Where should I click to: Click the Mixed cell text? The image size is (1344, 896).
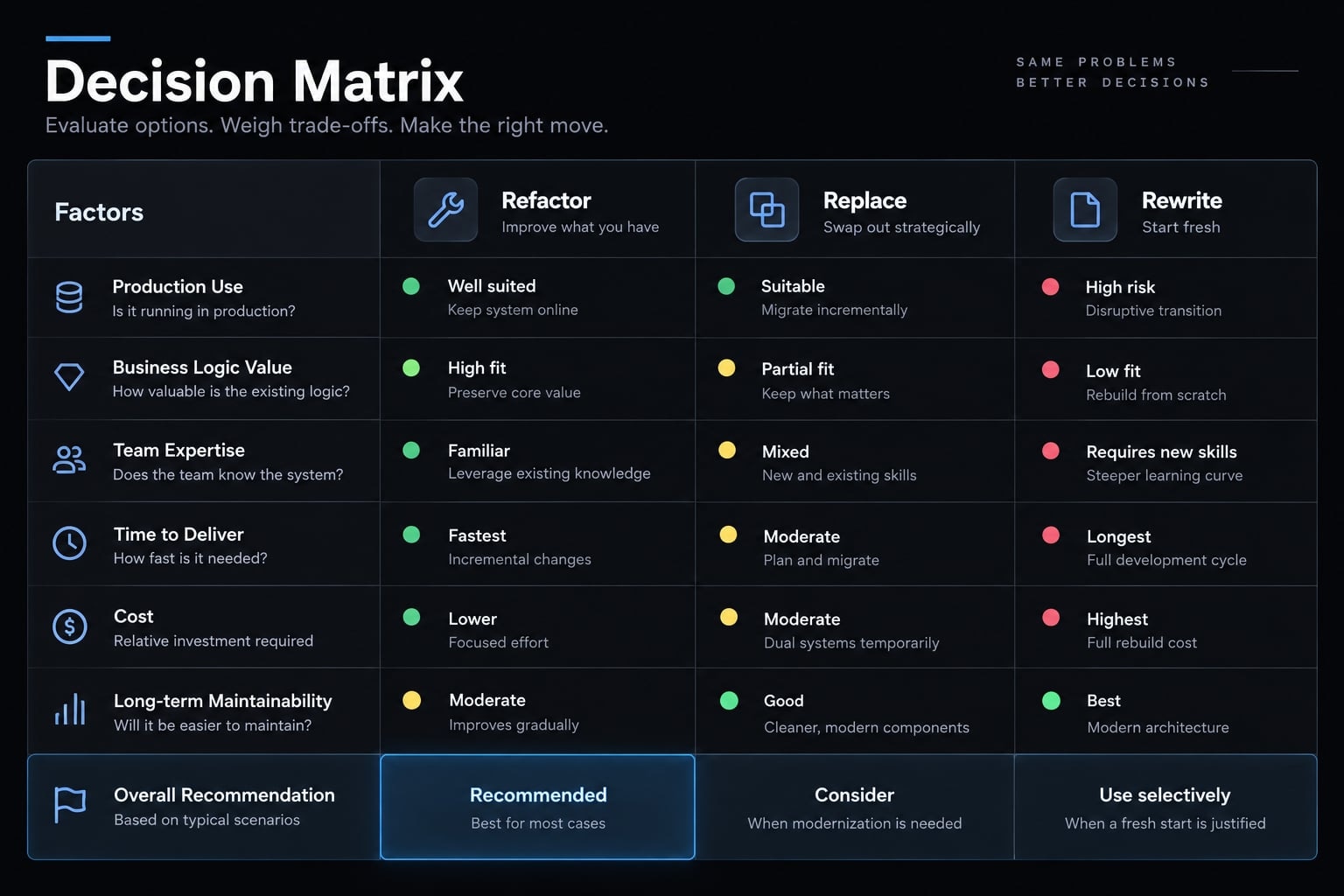[786, 451]
